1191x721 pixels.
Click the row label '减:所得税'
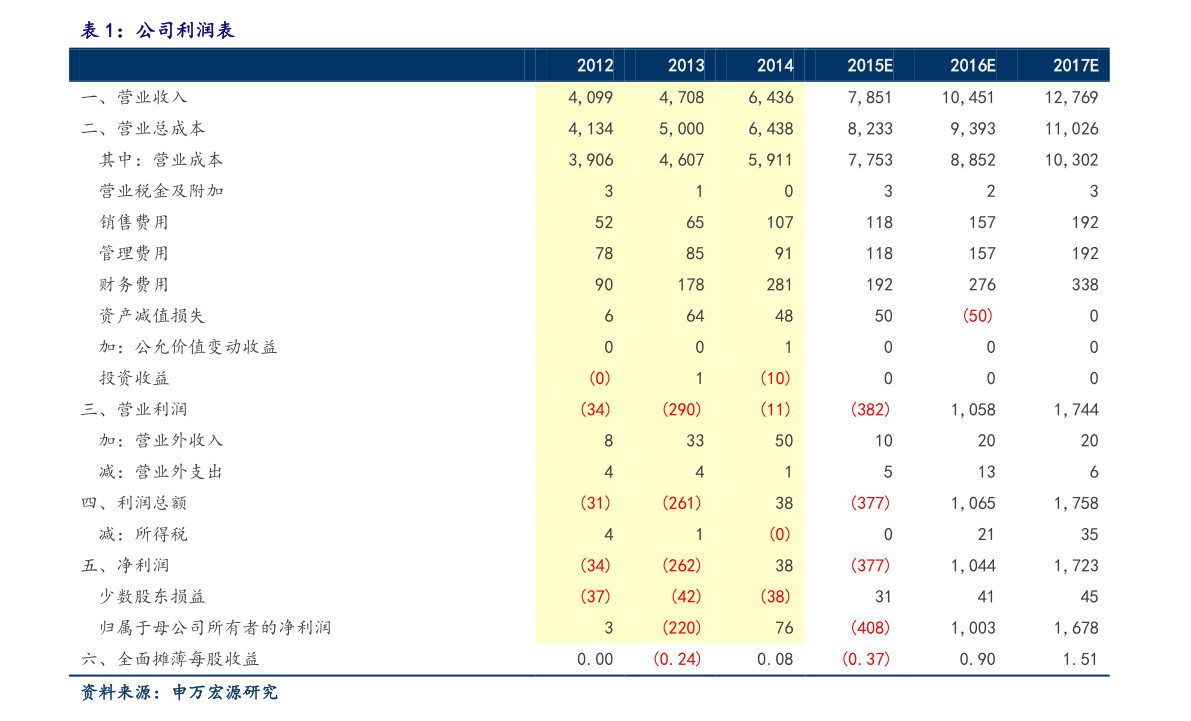143,533
